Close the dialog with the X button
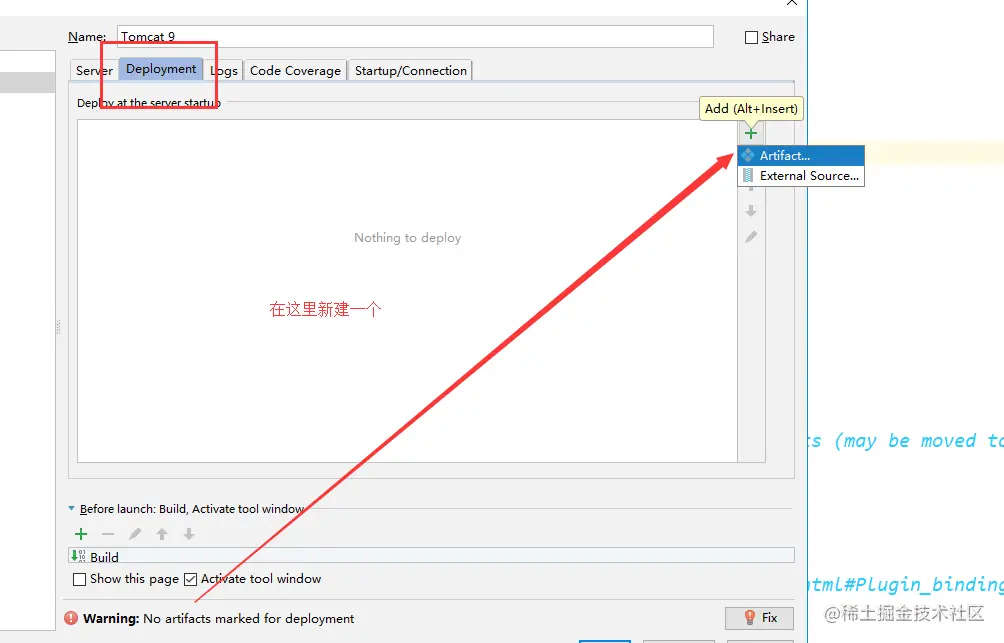This screenshot has height=643, width=1004. coord(792,3)
